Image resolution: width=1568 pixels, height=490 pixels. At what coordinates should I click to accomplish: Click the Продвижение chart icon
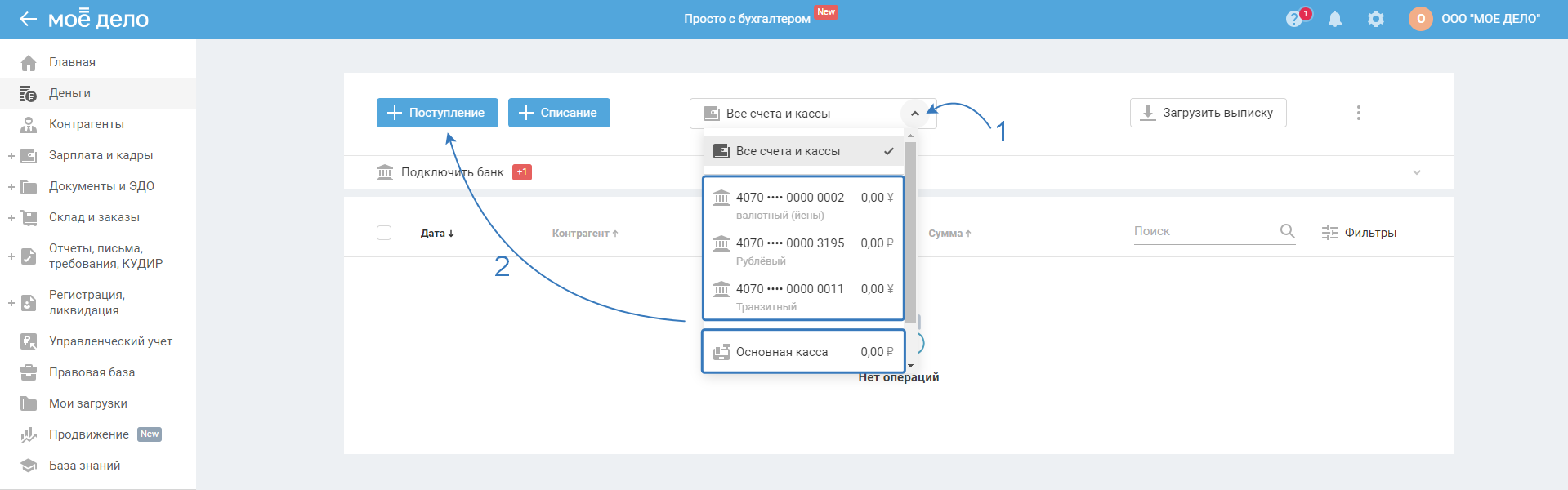(29, 434)
